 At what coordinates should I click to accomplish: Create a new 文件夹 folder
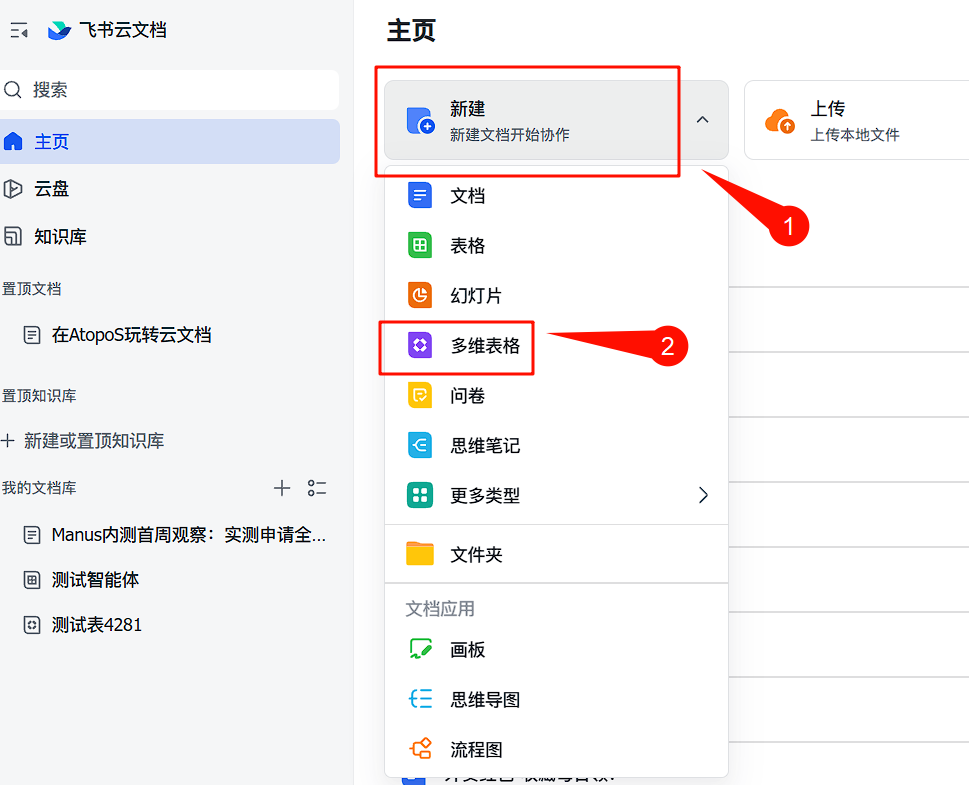click(x=556, y=554)
